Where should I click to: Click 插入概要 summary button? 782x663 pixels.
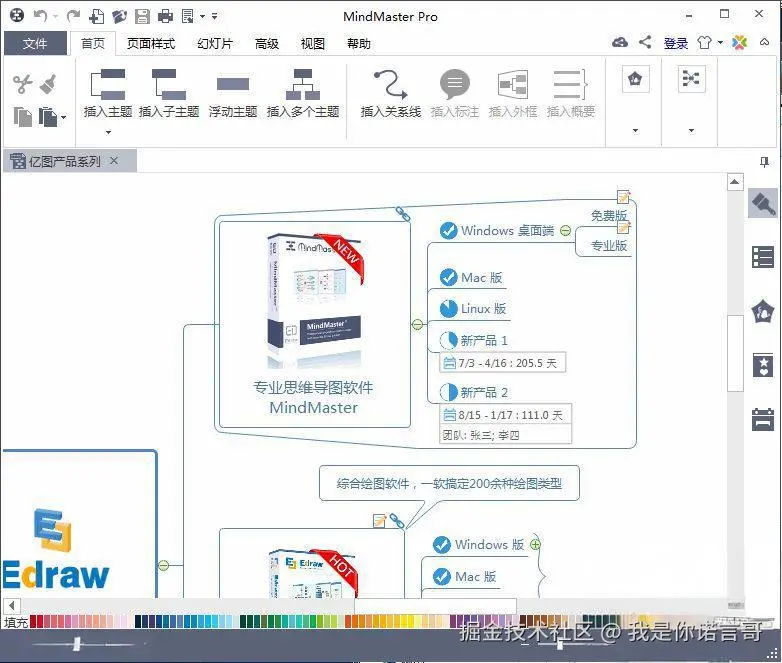click(571, 93)
